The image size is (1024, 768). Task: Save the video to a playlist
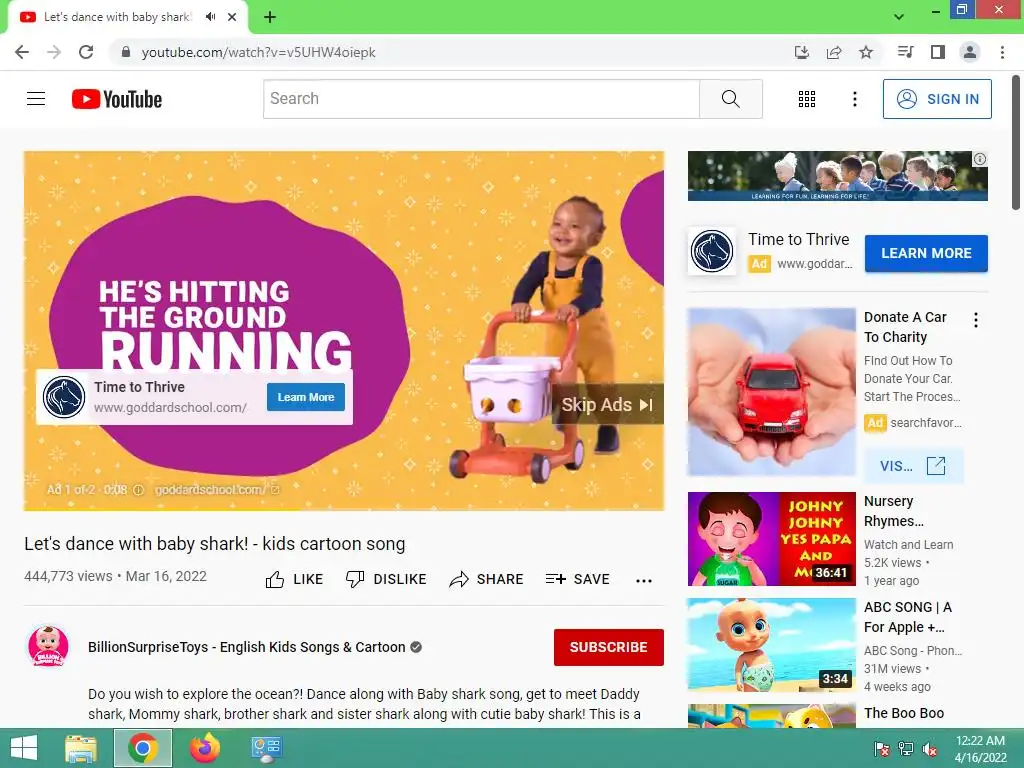[577, 579]
